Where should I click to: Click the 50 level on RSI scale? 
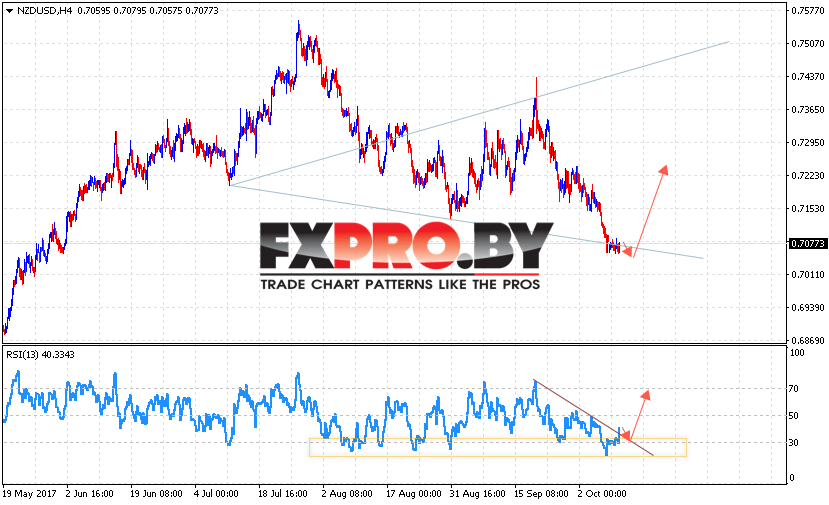(x=794, y=416)
